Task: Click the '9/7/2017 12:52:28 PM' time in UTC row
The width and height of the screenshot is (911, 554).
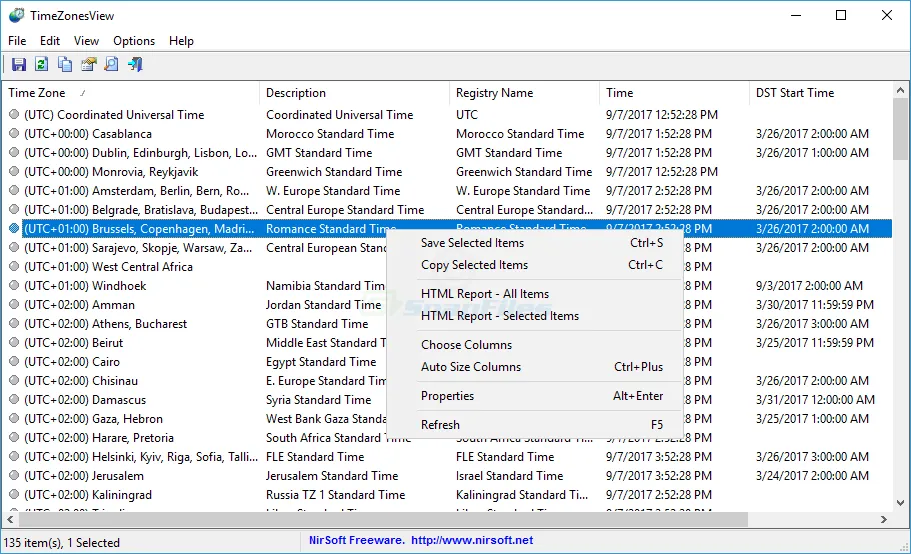Action: tap(662, 114)
